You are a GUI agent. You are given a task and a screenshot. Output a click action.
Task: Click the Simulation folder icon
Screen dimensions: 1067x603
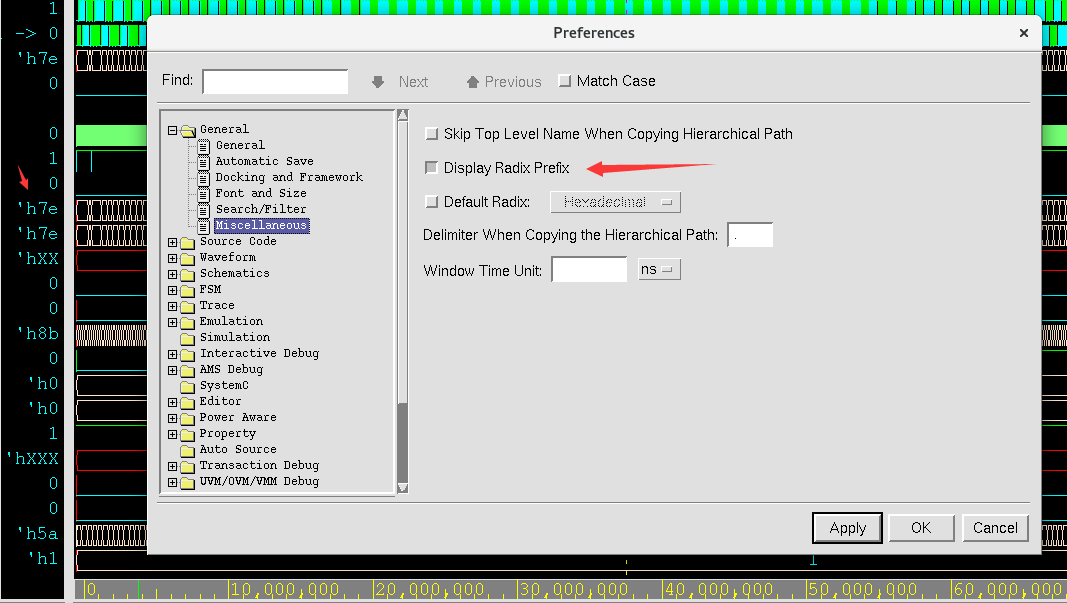point(187,338)
